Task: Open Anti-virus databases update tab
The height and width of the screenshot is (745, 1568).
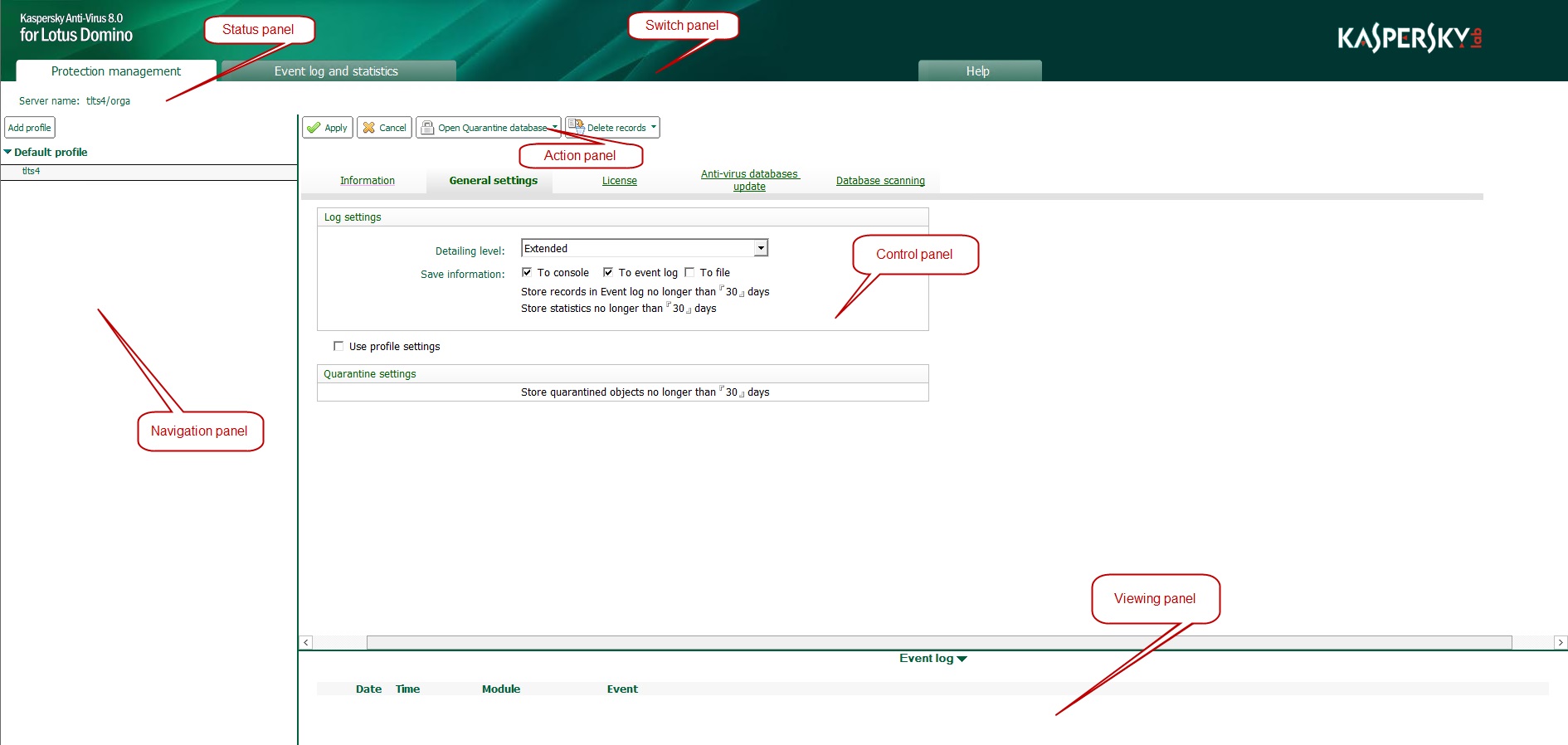Action: click(x=750, y=180)
